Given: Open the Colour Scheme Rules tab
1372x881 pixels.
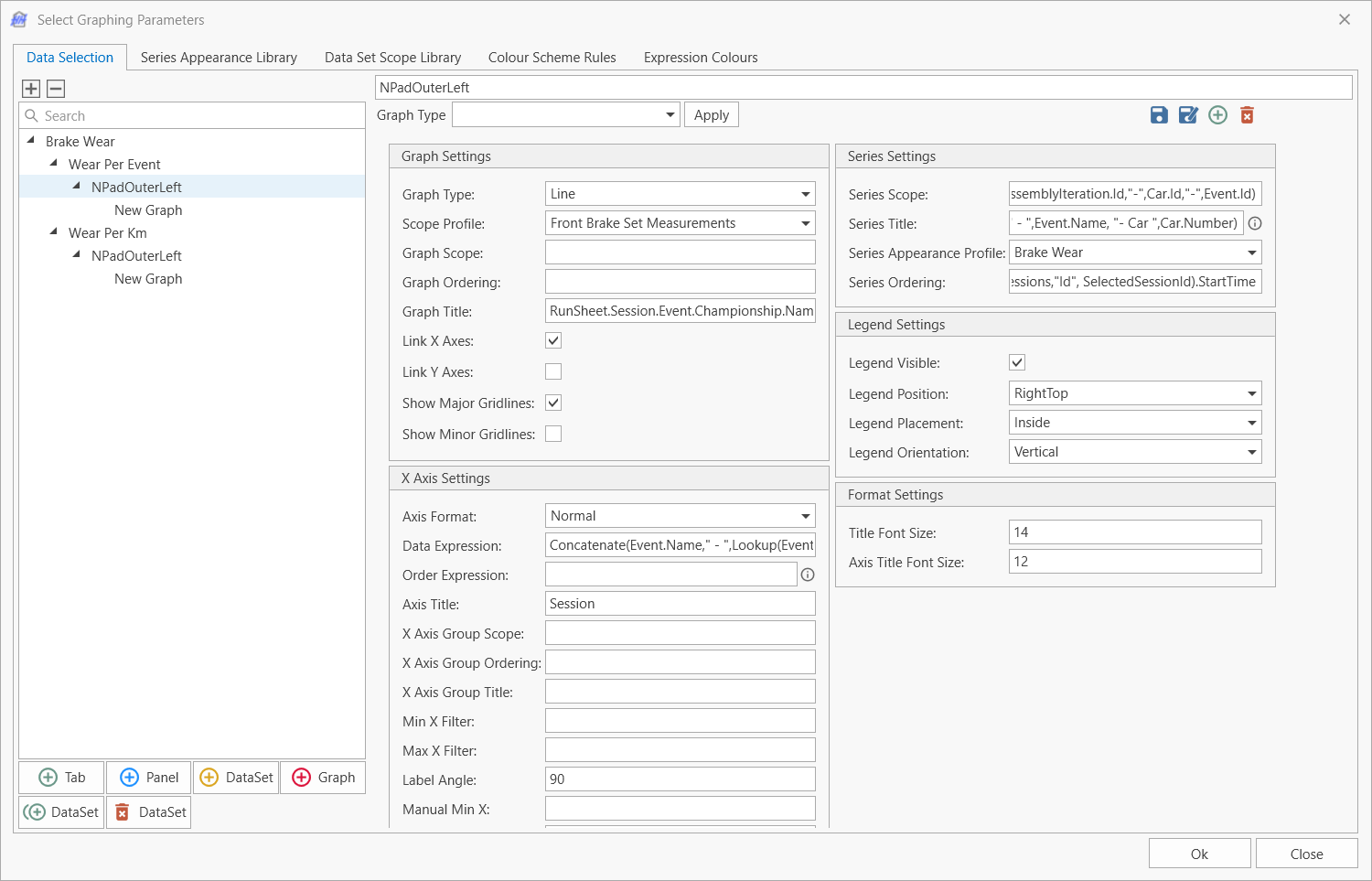Looking at the screenshot, I should (552, 58).
